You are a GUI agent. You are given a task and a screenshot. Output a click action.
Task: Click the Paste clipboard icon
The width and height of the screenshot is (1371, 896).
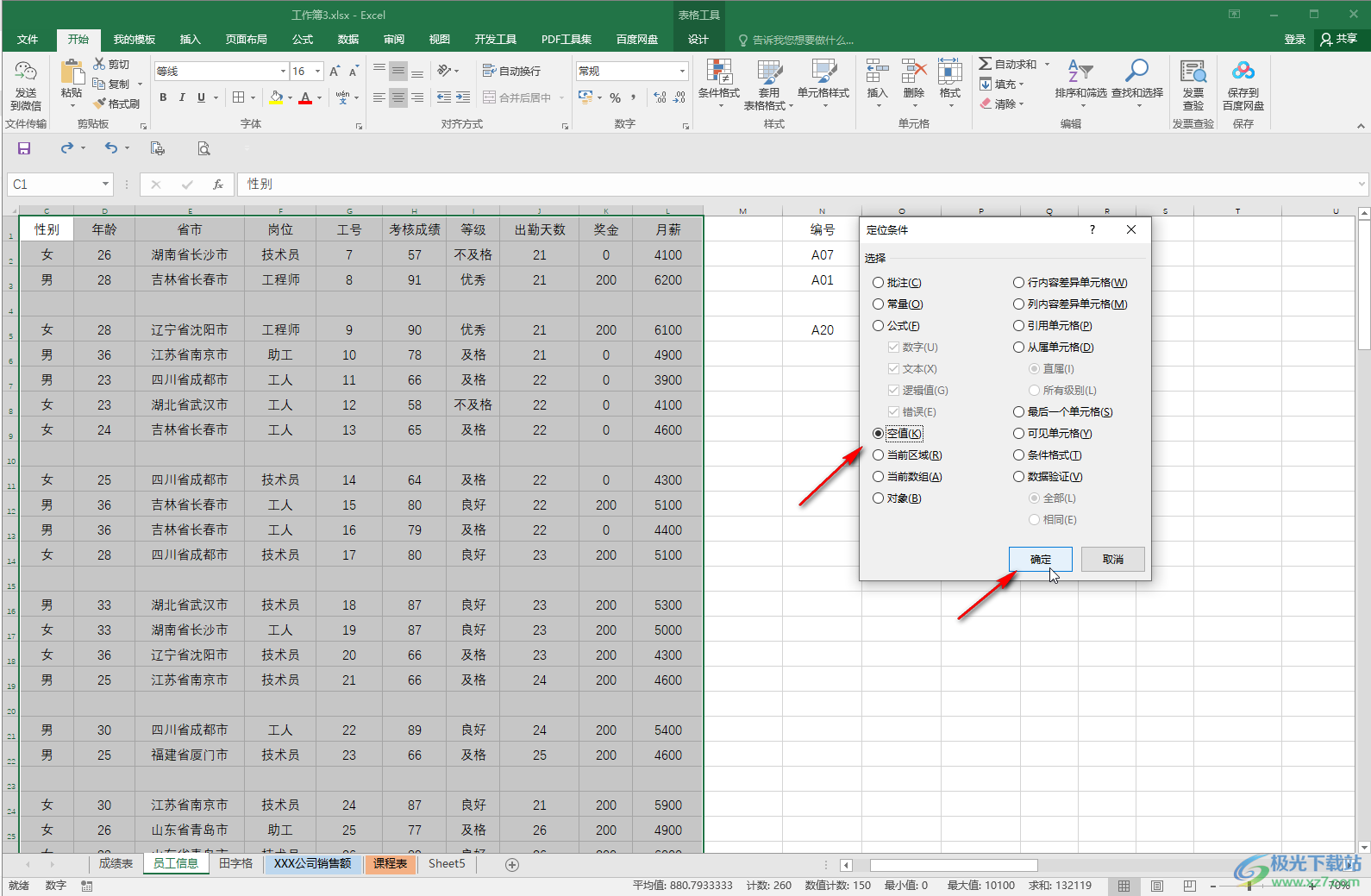point(72,72)
